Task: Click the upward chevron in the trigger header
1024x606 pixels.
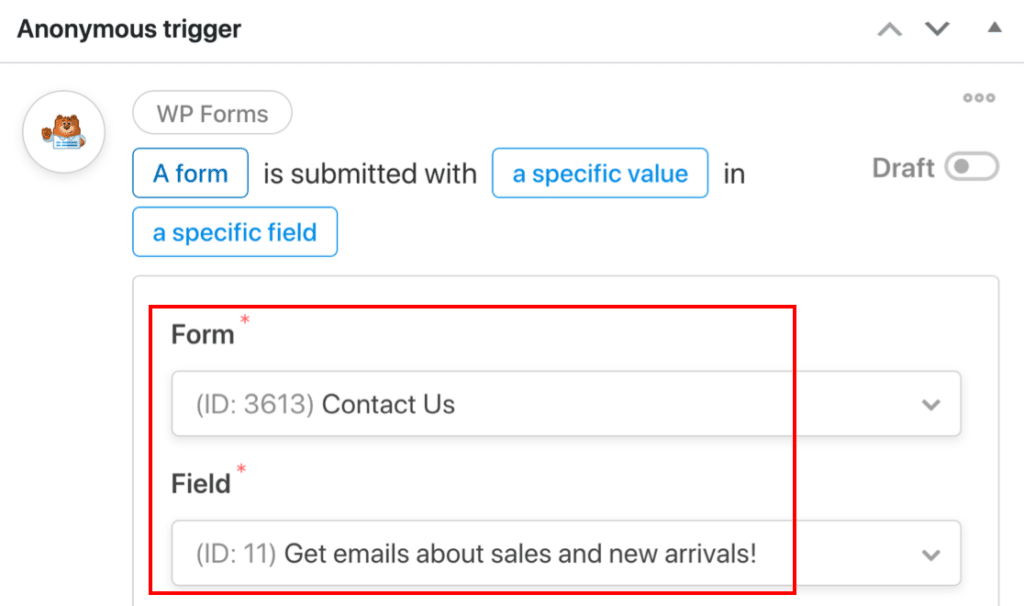Action: [888, 29]
